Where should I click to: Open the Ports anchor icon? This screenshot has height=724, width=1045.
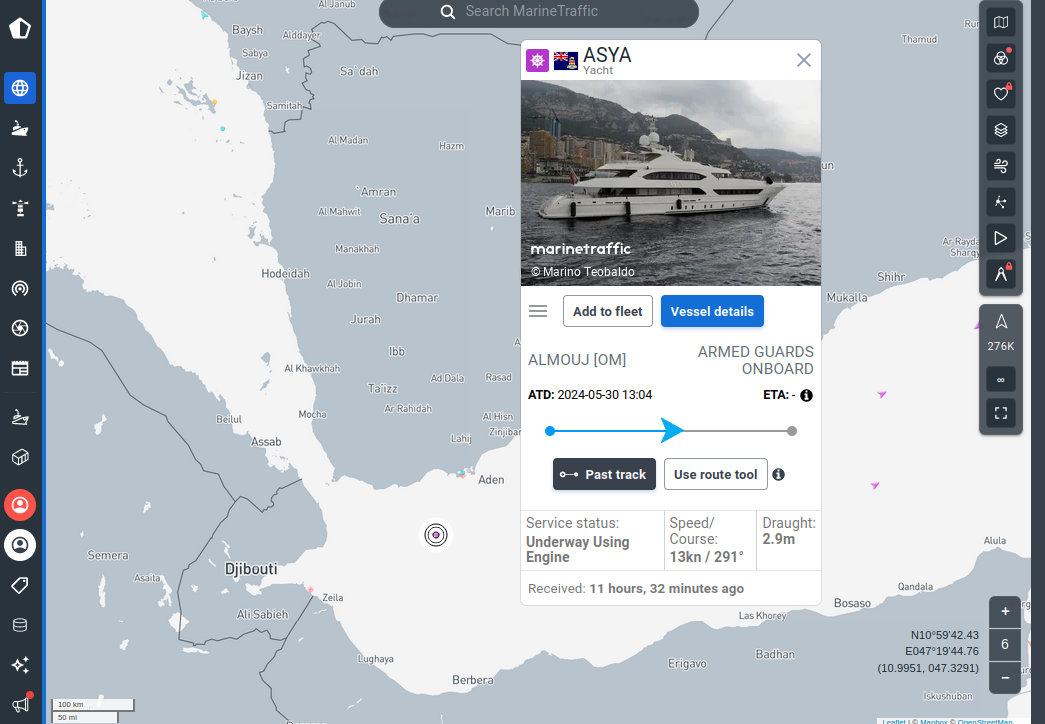20,168
